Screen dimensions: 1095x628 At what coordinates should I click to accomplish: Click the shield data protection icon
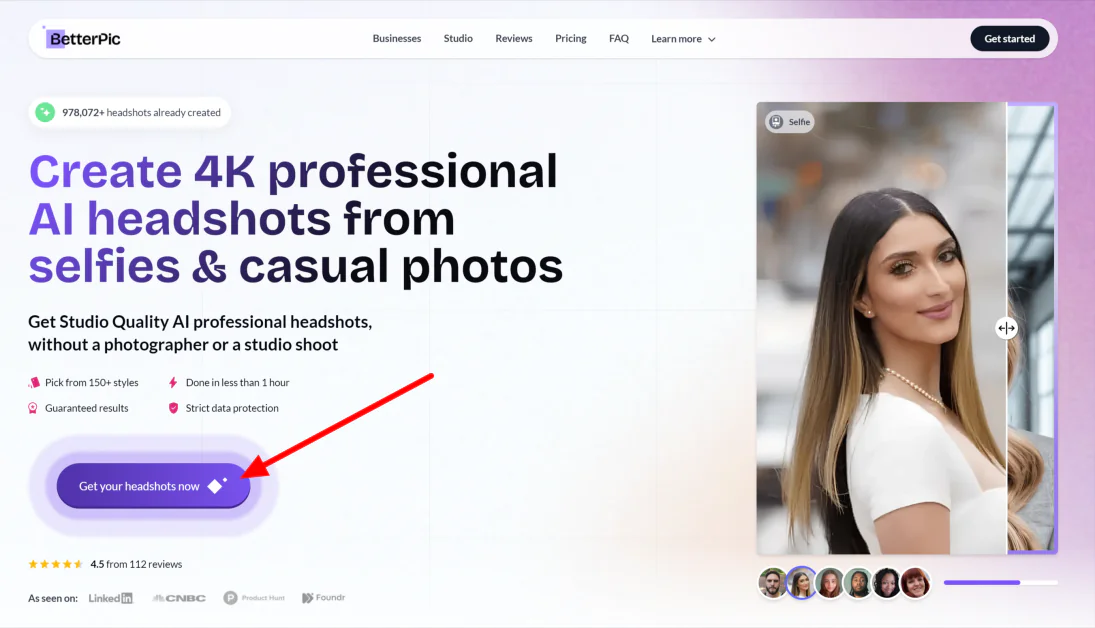tap(173, 408)
